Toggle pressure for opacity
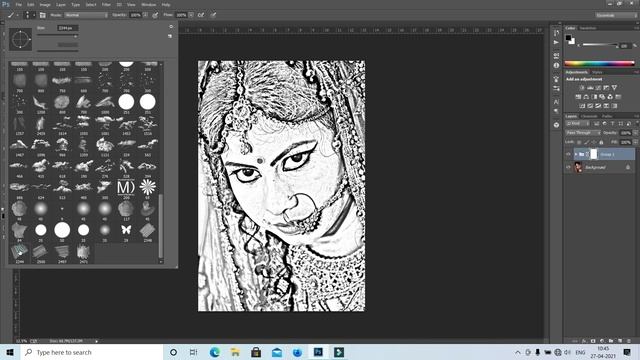This screenshot has width=640, height=360. [155, 15]
